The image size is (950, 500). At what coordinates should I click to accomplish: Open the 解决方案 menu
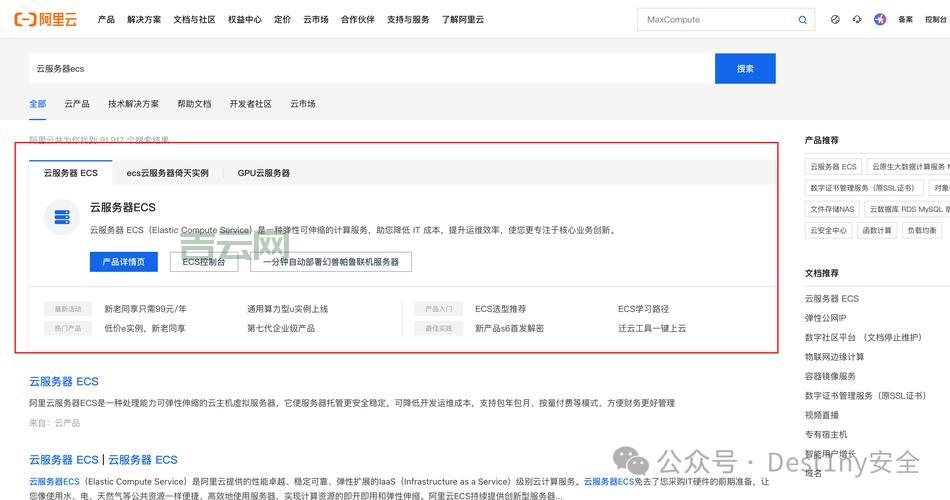(144, 19)
